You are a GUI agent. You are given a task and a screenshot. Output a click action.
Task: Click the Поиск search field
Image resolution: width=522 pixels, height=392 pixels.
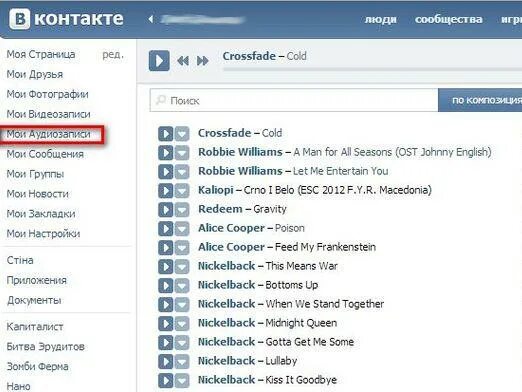click(x=294, y=100)
